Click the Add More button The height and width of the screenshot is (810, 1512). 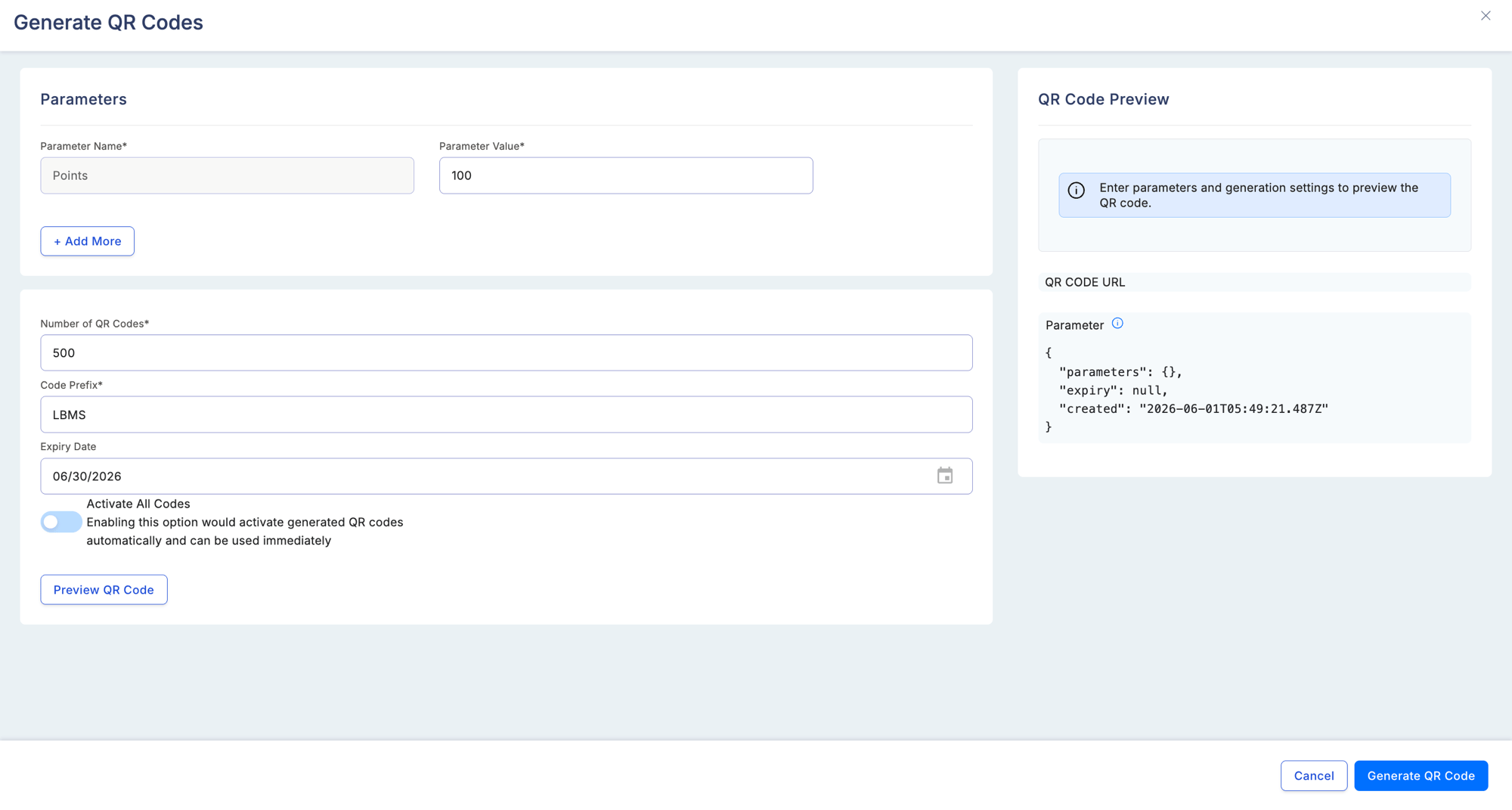88,241
